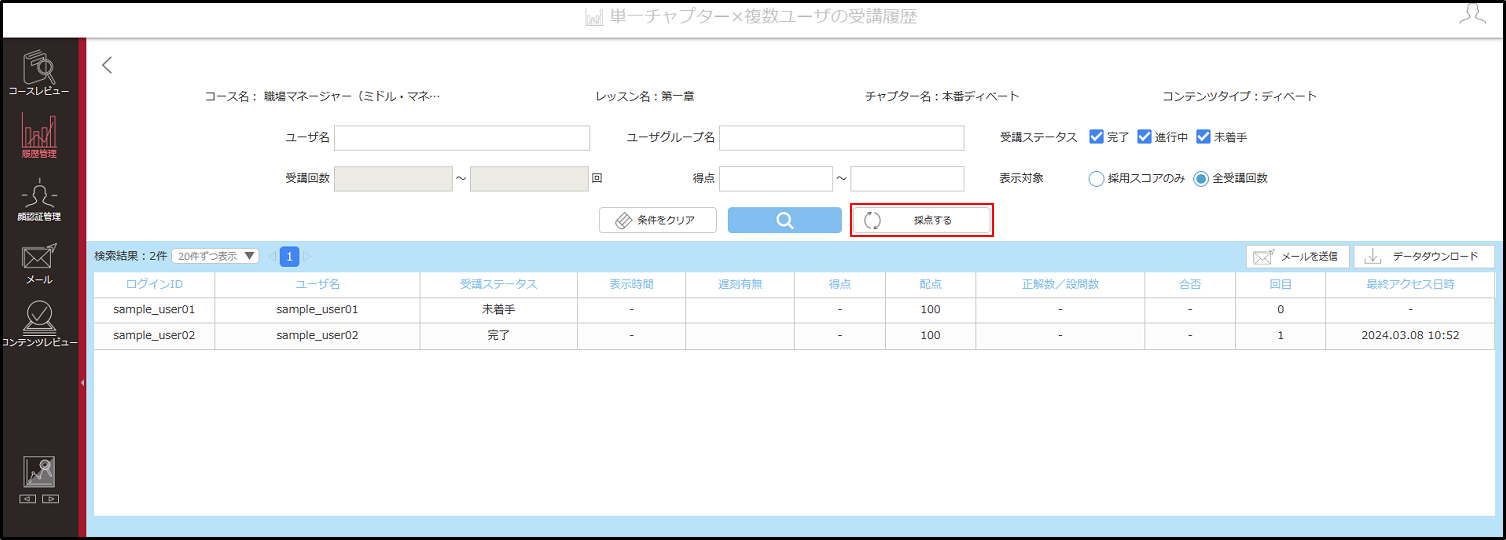Toggle the 未着手 status checkbox
Screen dimensions: 1506x540
coord(1203,137)
